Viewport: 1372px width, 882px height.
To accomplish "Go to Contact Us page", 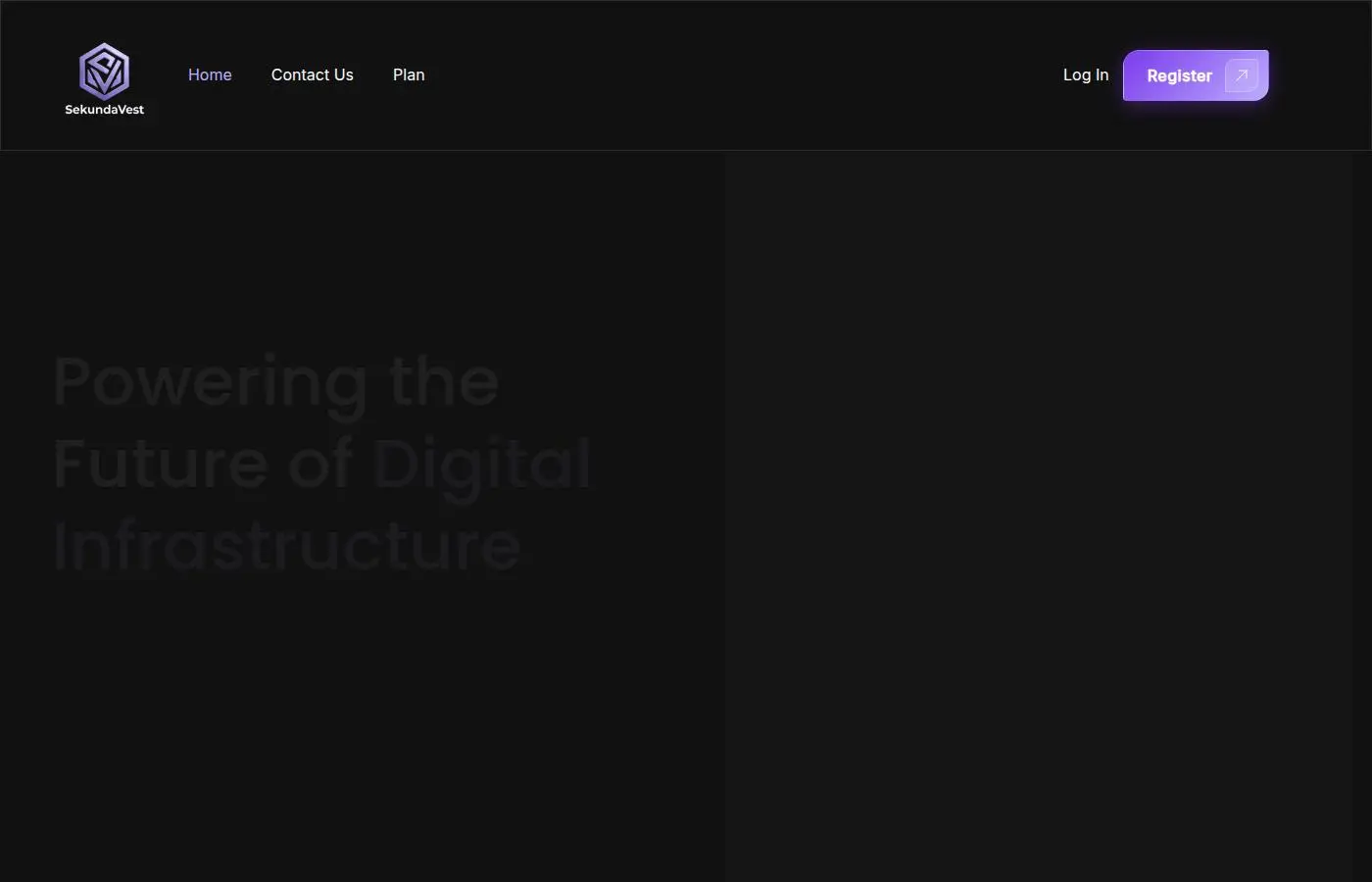I will tap(313, 74).
